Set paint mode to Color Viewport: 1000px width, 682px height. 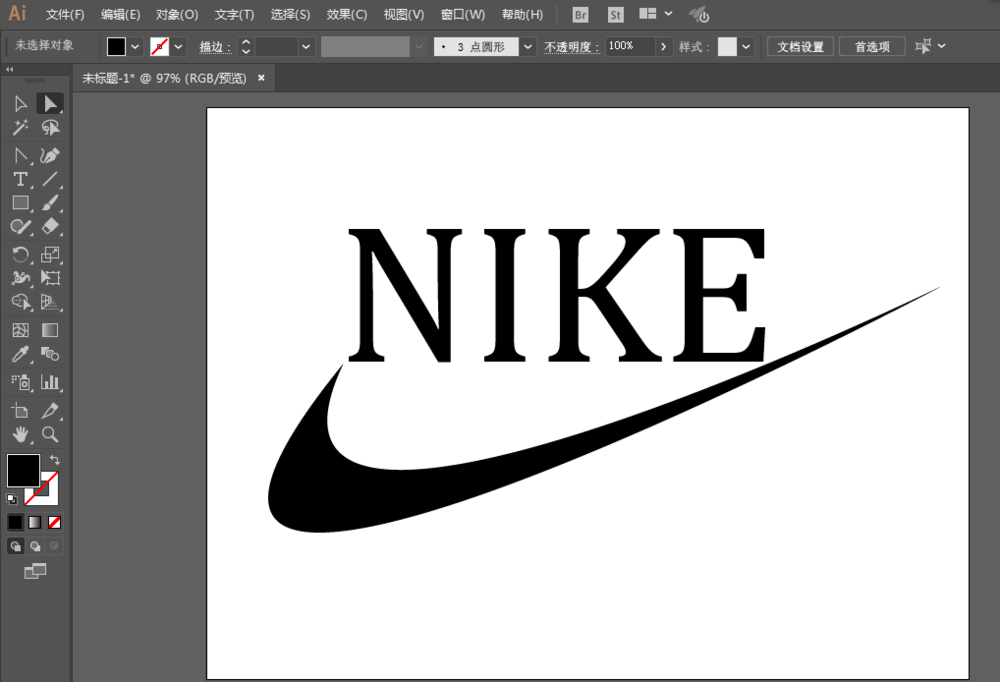pyautogui.click(x=15, y=523)
